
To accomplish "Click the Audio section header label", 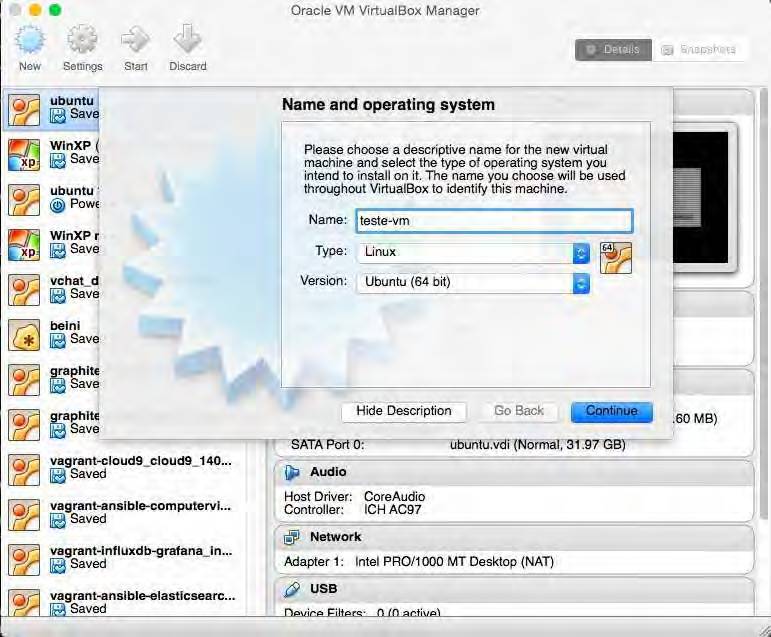I will 328,472.
